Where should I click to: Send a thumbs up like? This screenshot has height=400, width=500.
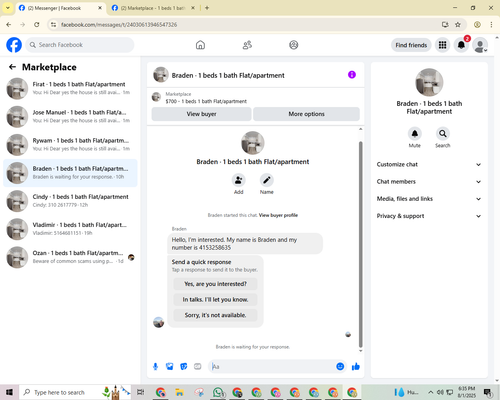coord(356,367)
